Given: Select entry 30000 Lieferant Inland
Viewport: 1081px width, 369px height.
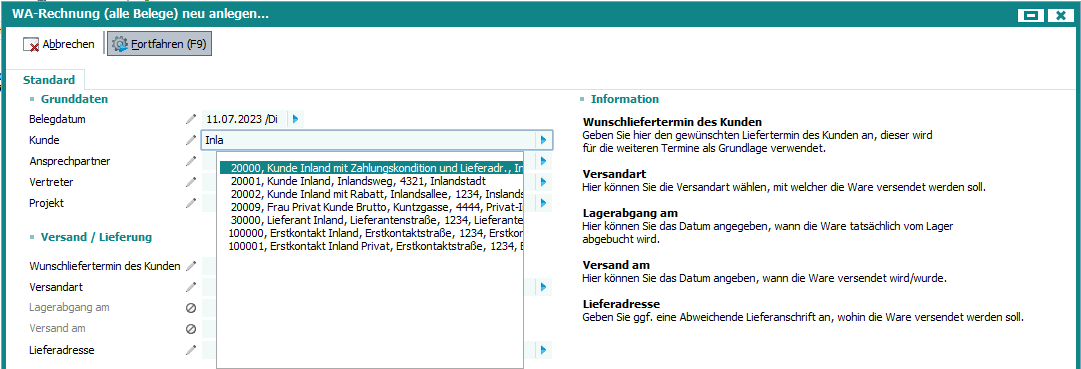Looking at the screenshot, I should pos(371,220).
